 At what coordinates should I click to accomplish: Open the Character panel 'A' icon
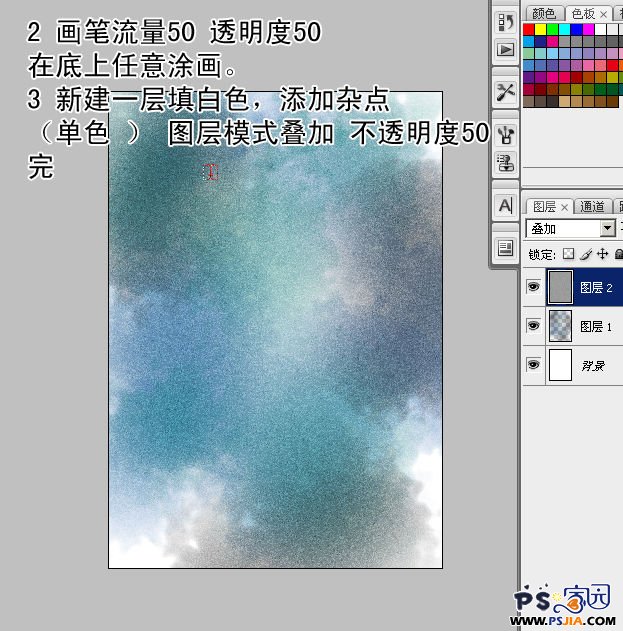(506, 206)
